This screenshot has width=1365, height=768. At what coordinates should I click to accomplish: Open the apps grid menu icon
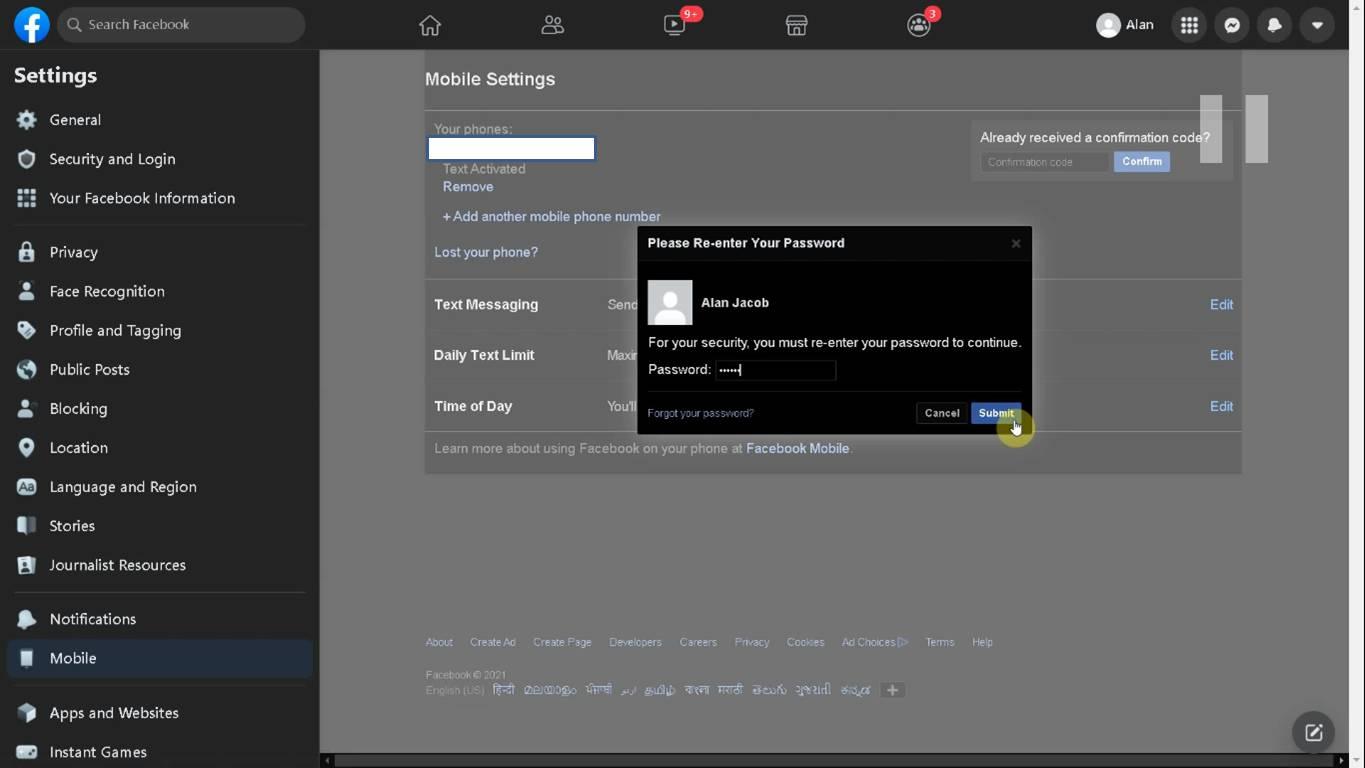[x=1189, y=25]
